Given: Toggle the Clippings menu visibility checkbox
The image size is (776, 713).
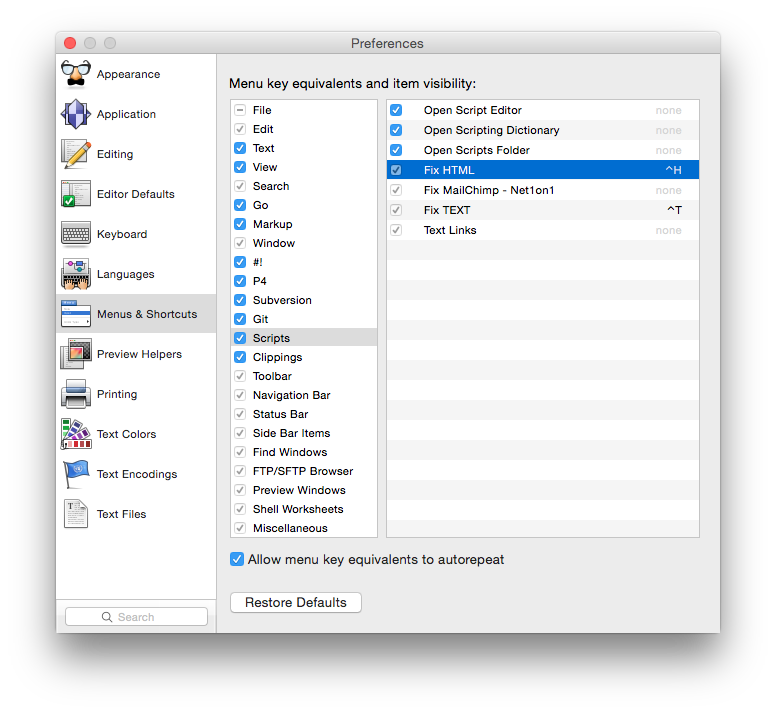Looking at the screenshot, I should pyautogui.click(x=240, y=357).
